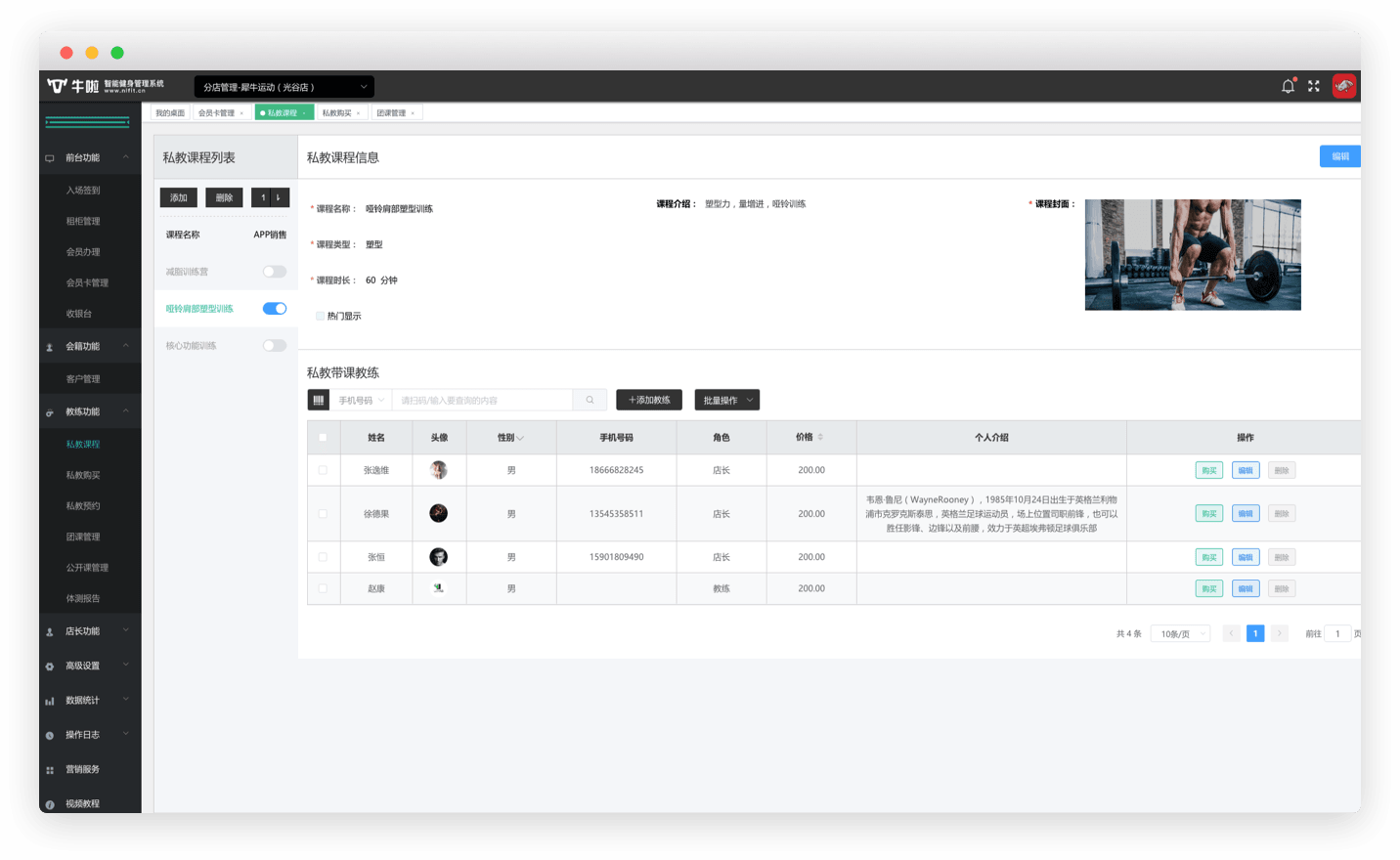Click 删除 for coach 赵康
The image size is (1400, 860).
click(1282, 588)
